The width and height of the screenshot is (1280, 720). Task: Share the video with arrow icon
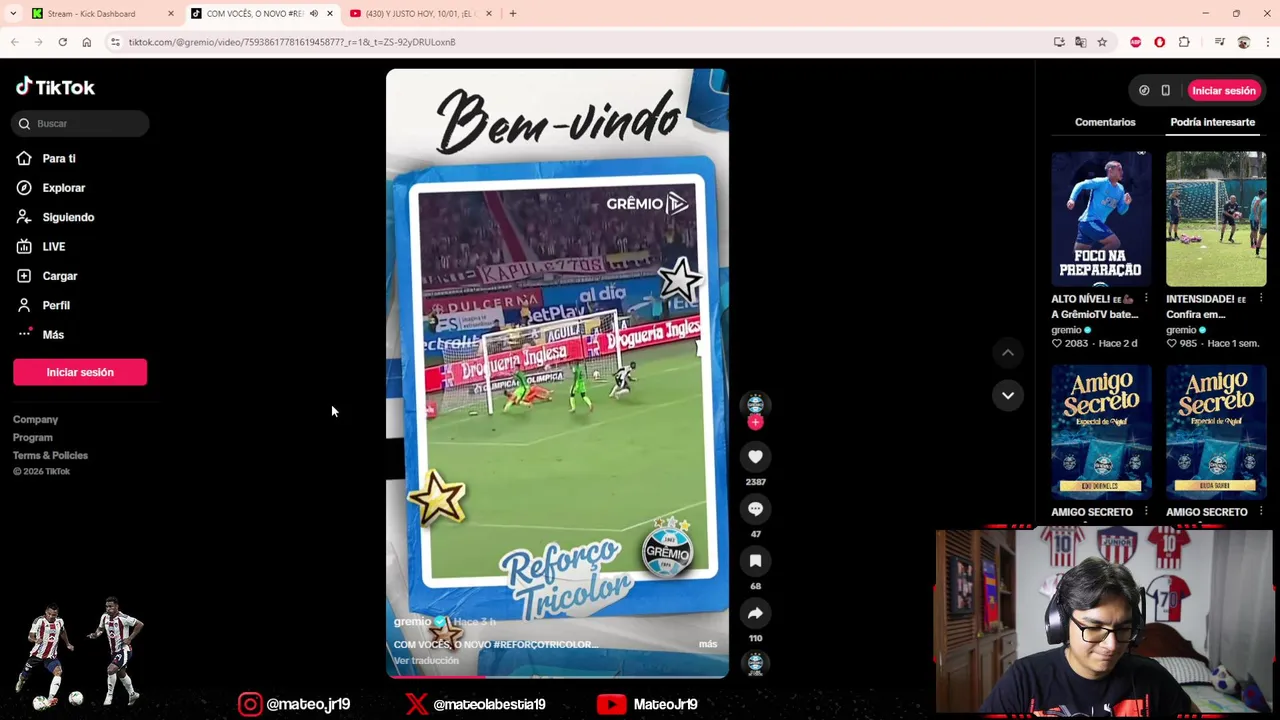[x=755, y=613]
